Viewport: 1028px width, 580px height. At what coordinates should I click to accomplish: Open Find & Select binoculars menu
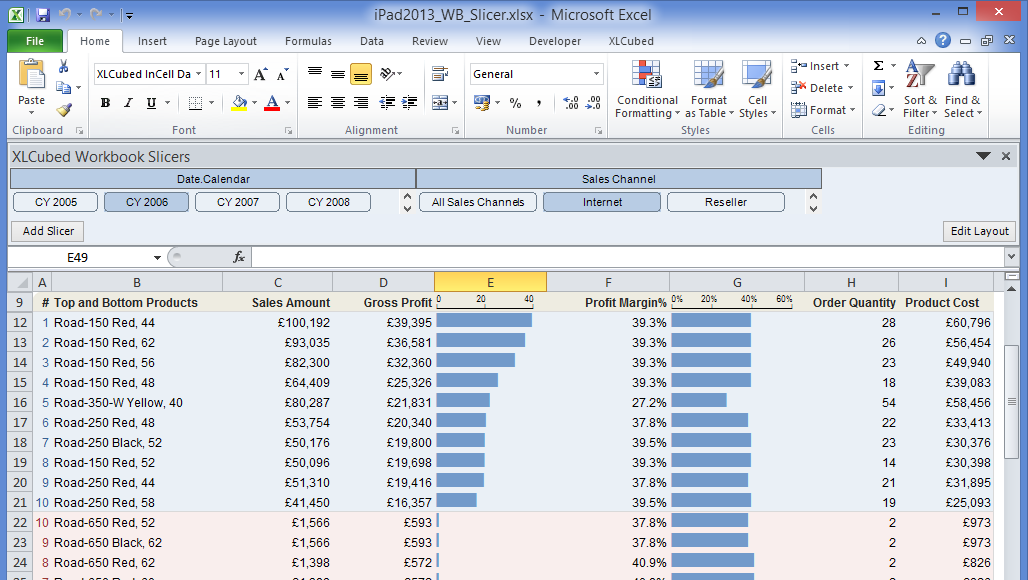click(x=962, y=89)
